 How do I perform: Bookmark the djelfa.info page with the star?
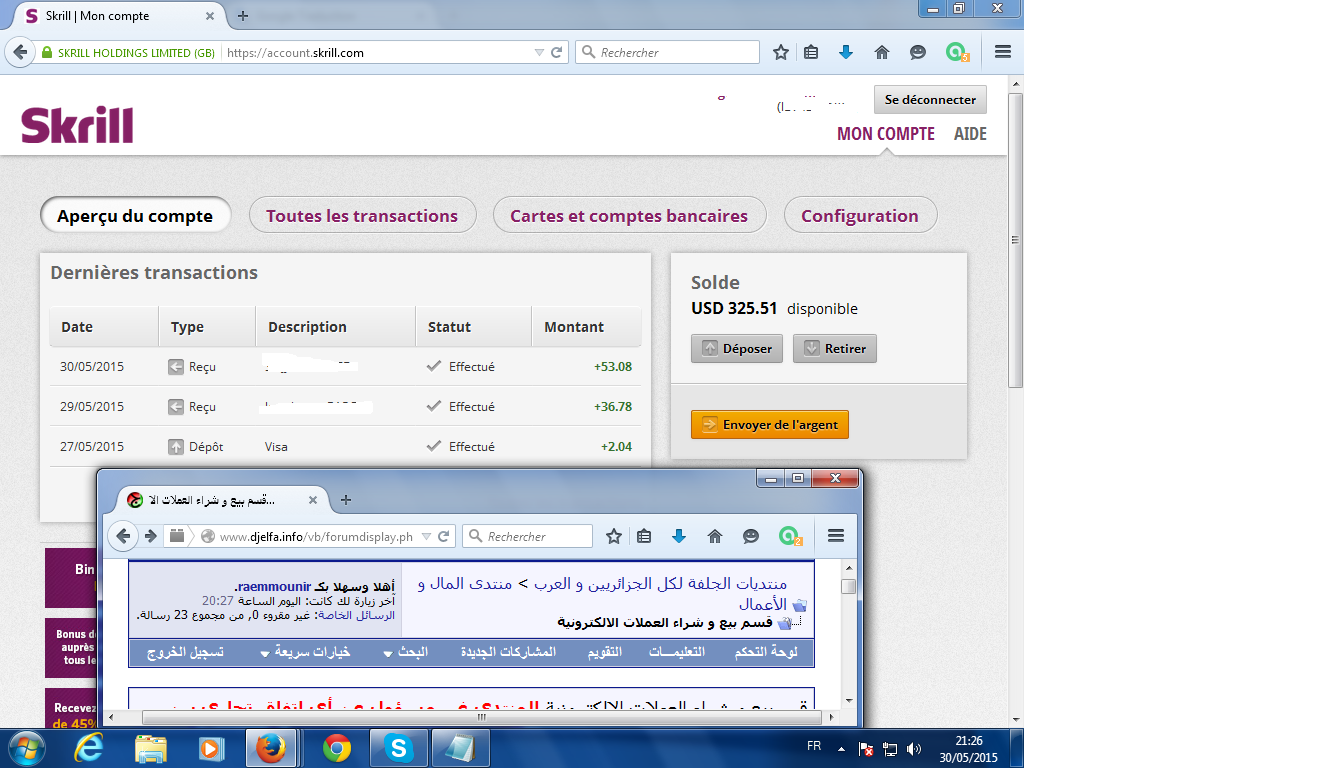point(614,536)
